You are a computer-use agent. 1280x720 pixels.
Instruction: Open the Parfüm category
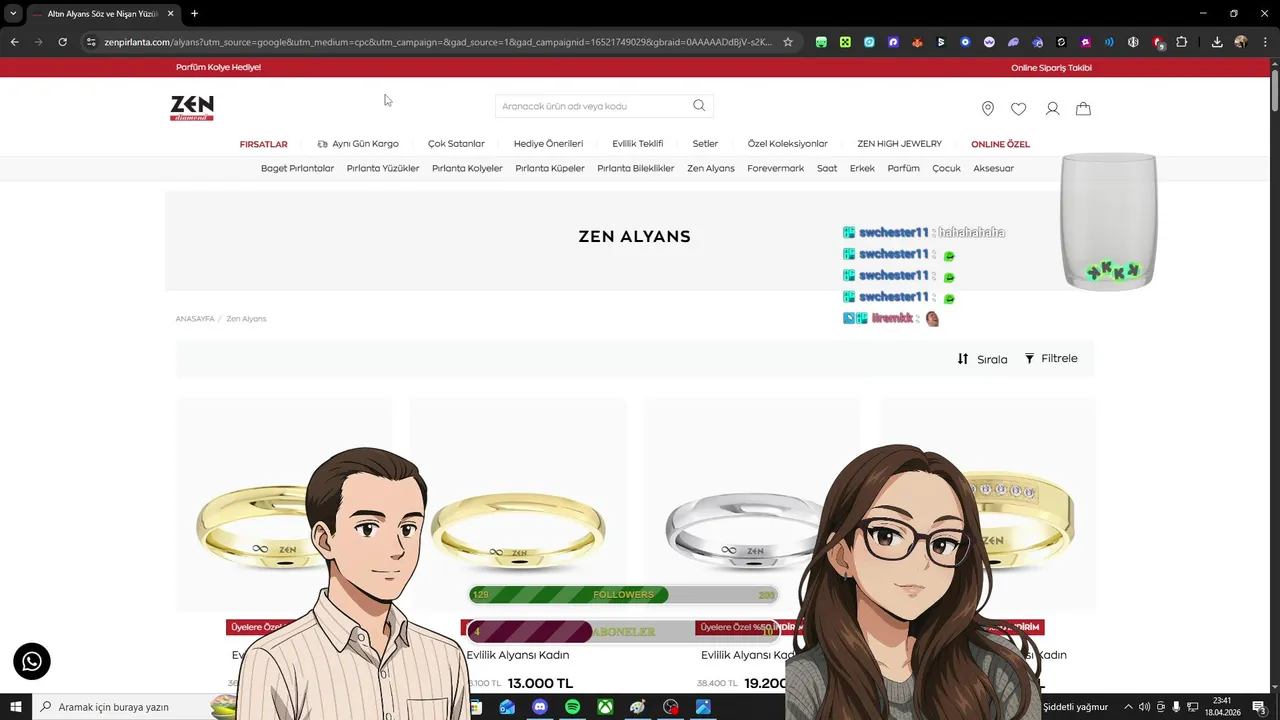(x=903, y=168)
